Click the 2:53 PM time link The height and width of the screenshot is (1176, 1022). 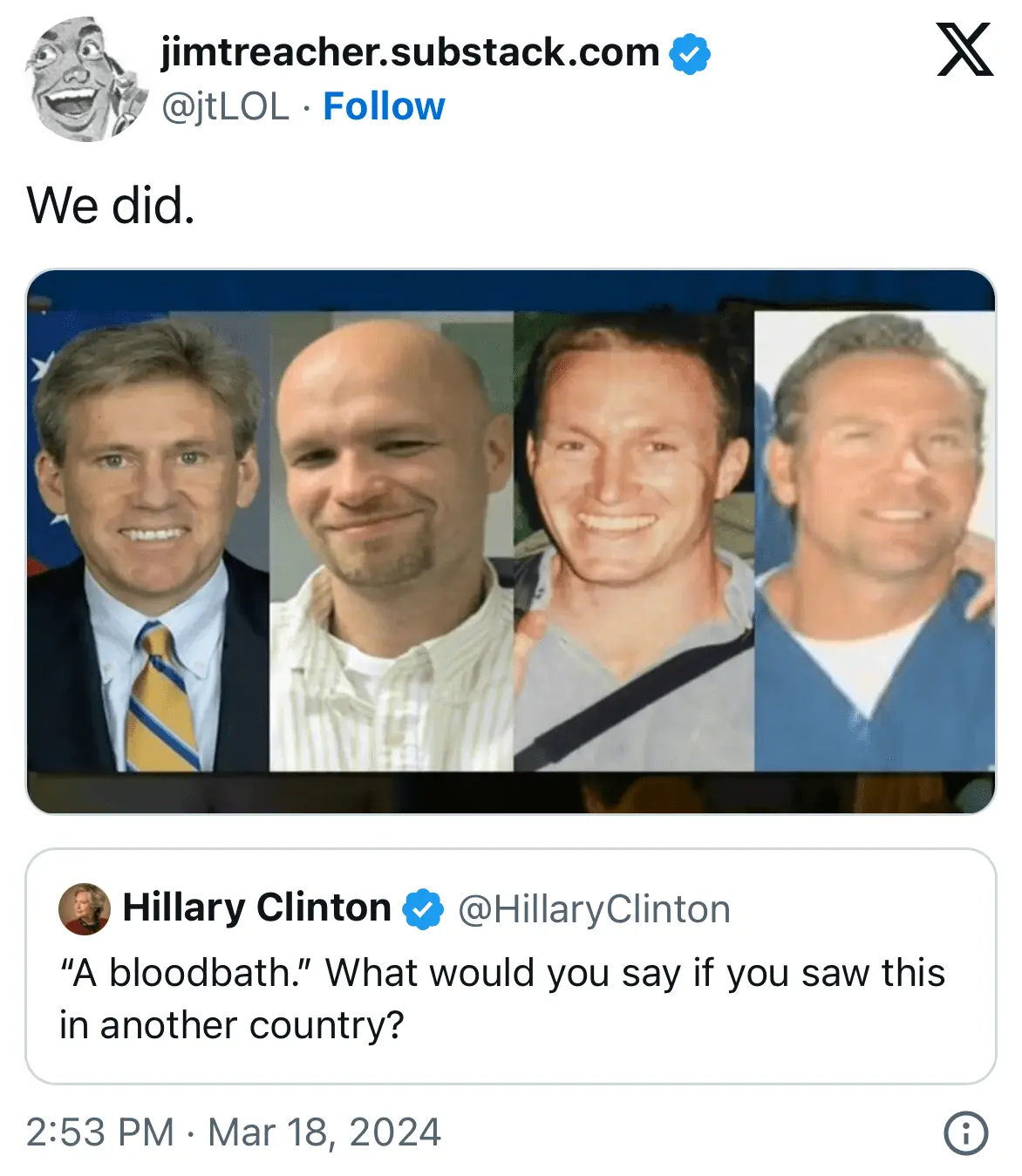(x=100, y=1132)
